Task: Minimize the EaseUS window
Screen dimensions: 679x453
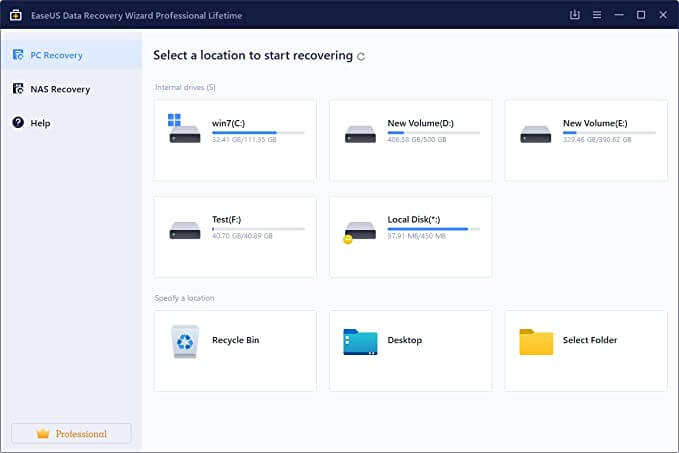Action: 619,15
